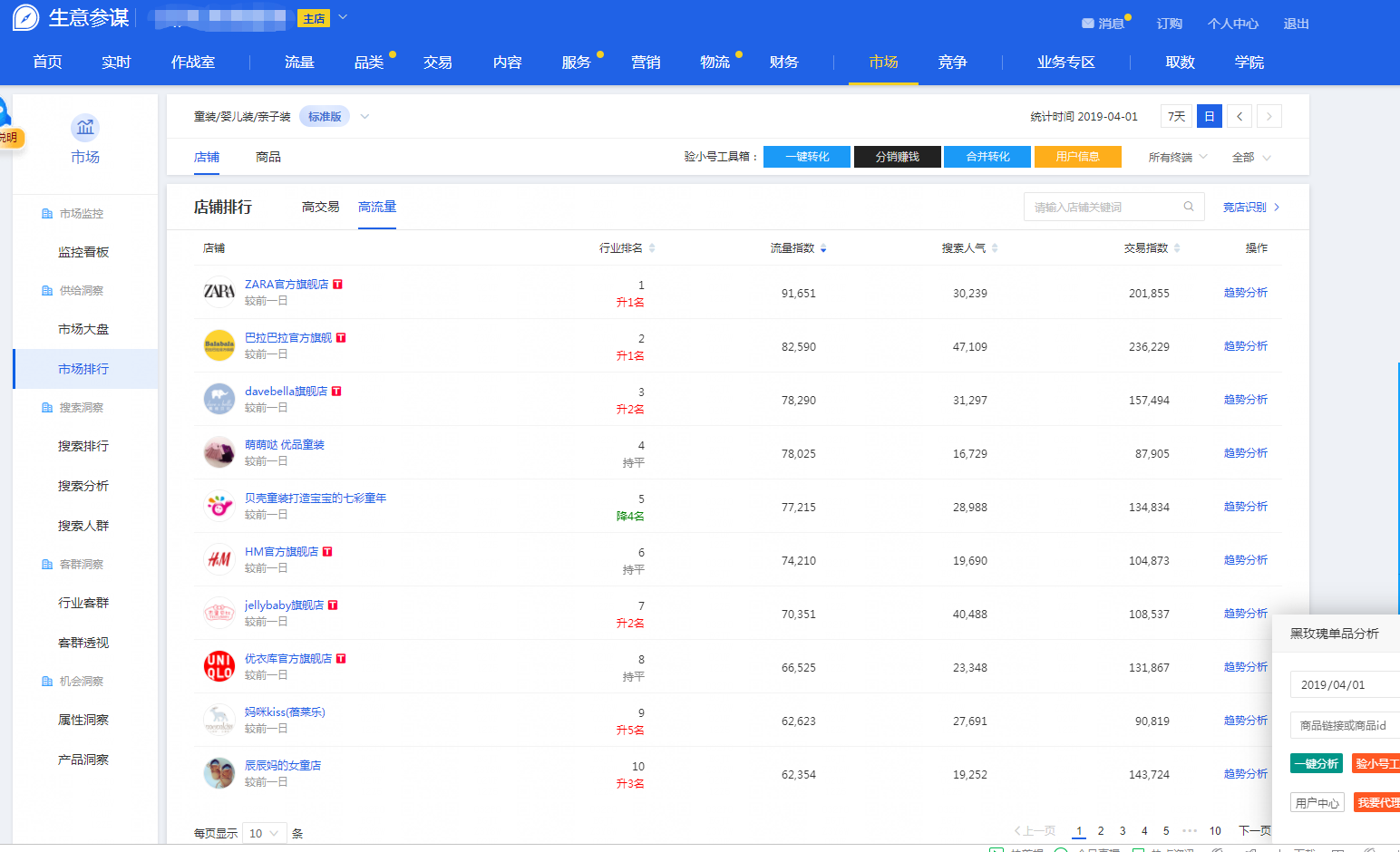Image resolution: width=1400 pixels, height=852 pixels.
Task: Open 作战室 in top navigation
Action: (x=193, y=63)
